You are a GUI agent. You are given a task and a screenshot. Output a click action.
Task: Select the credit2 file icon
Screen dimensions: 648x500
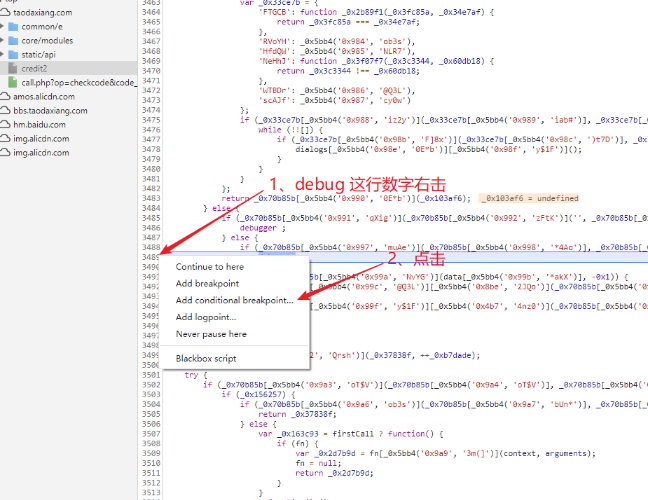point(13,69)
